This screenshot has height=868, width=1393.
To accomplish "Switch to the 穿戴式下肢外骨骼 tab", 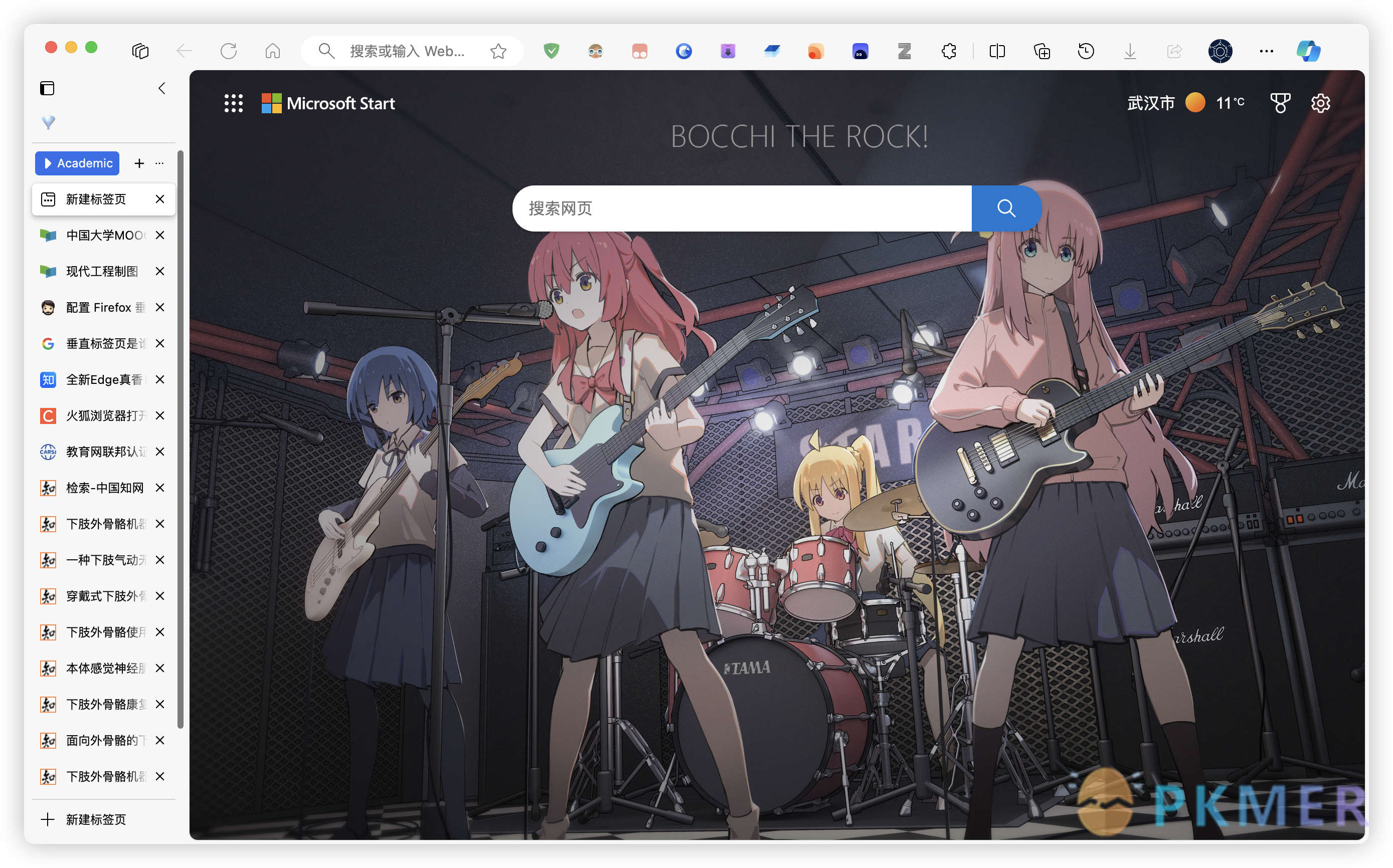I will pos(103,596).
